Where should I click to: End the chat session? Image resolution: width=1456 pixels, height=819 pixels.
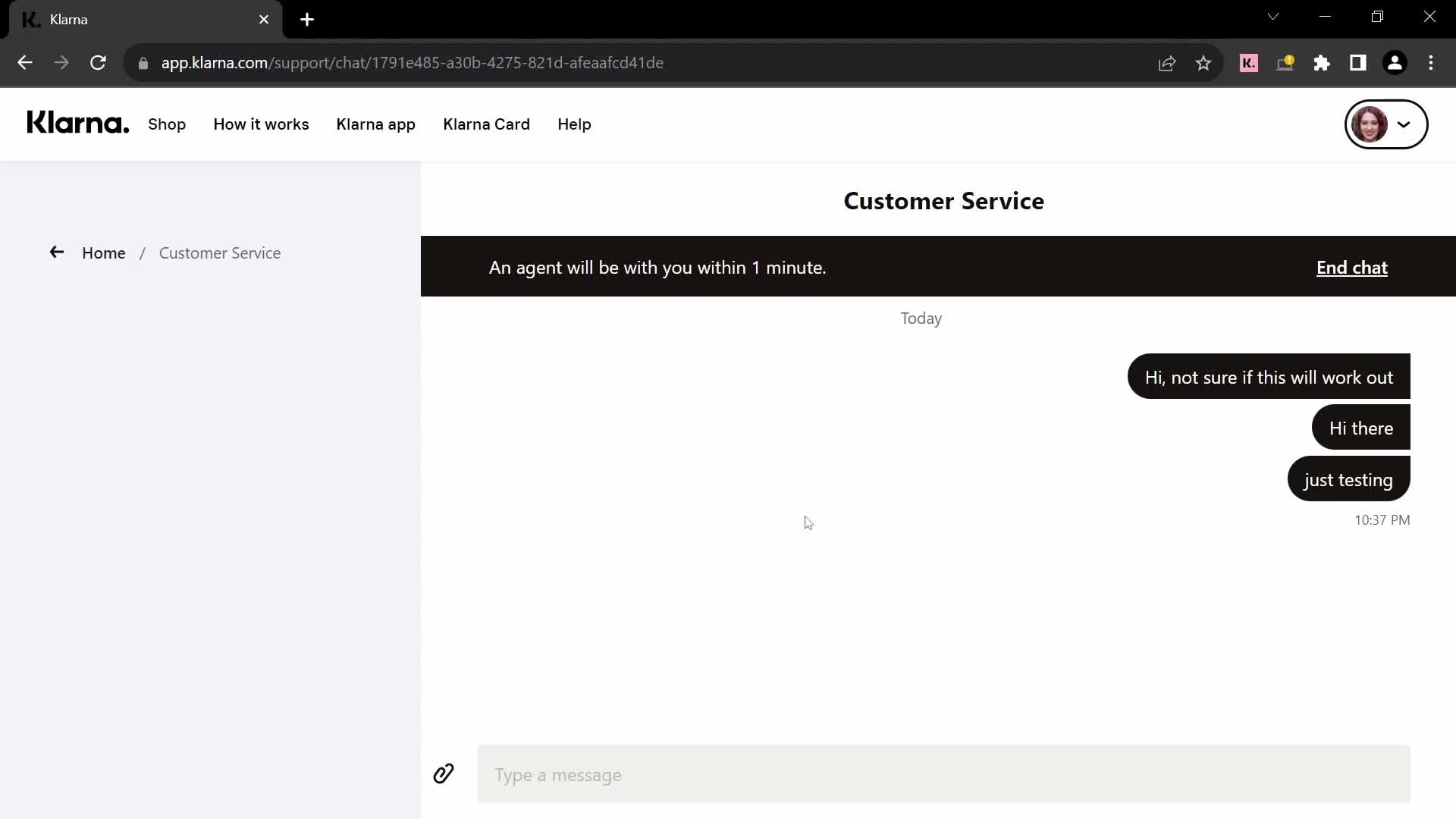[x=1352, y=268]
